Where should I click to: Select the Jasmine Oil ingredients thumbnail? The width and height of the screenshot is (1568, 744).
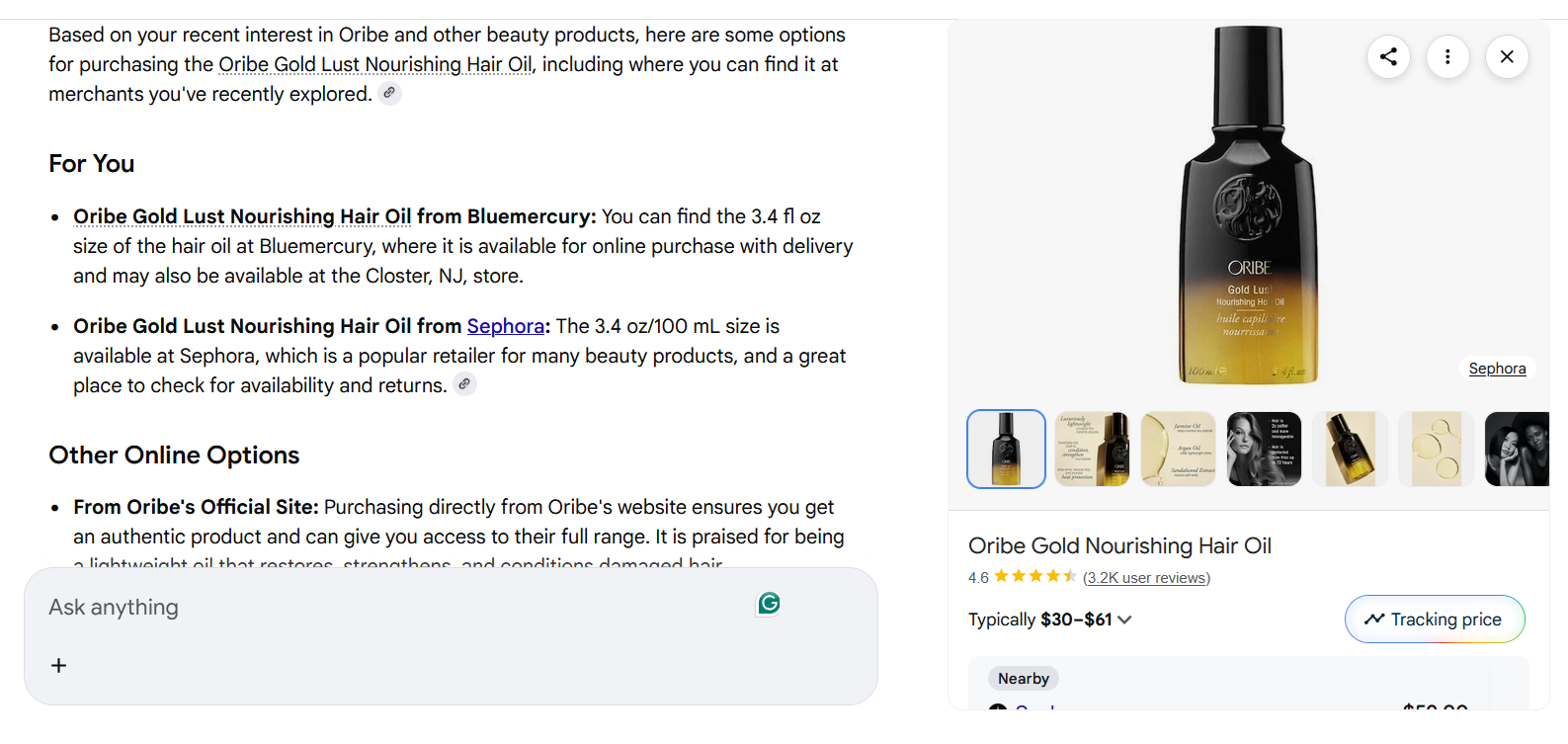point(1178,449)
